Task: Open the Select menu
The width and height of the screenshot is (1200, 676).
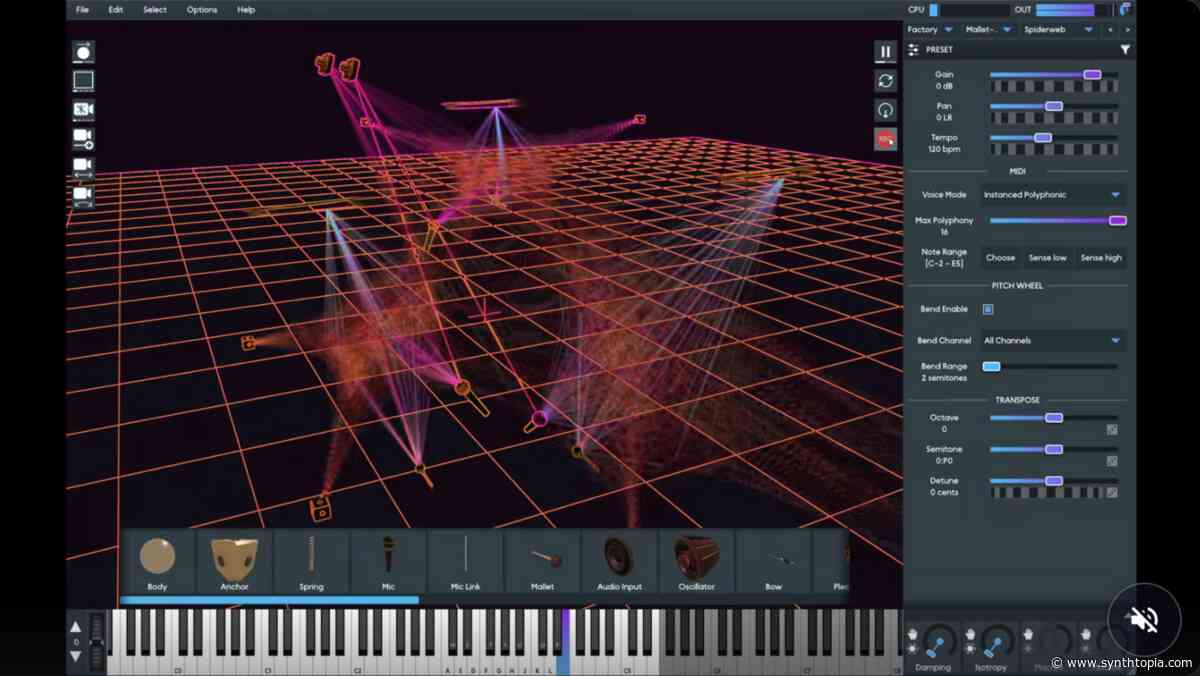Action: [x=155, y=9]
